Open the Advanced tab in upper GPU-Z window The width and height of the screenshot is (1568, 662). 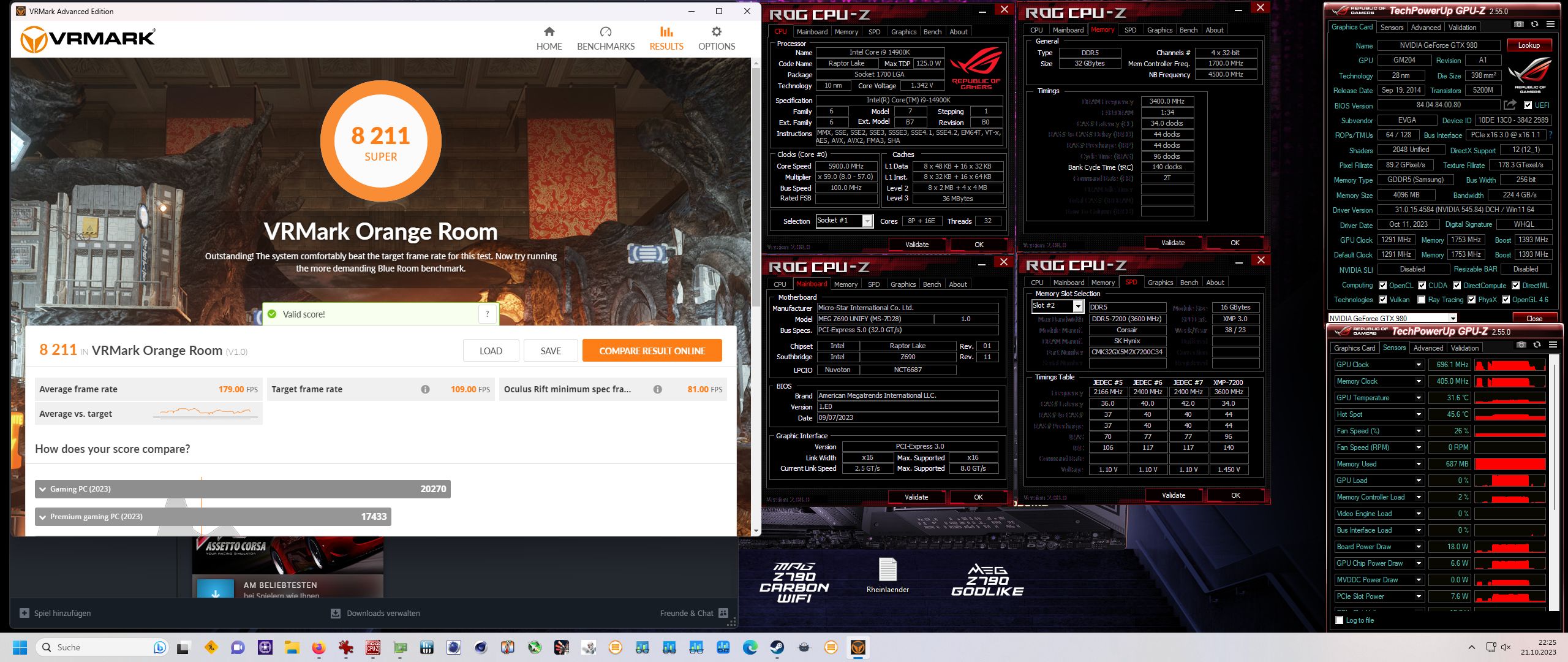1426,28
